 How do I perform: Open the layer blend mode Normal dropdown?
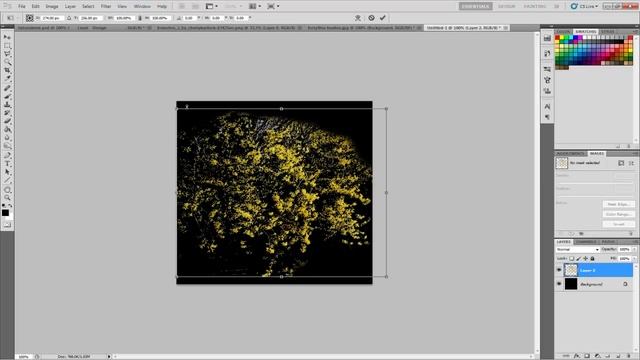[x=577, y=249]
